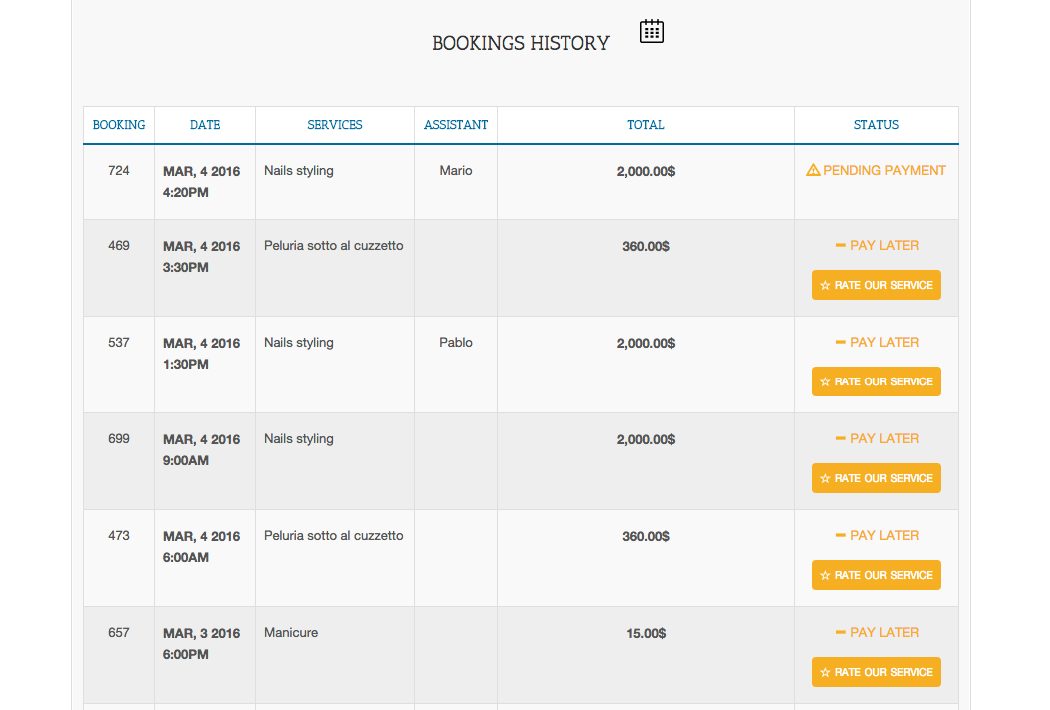This screenshot has height=710, width=1050.
Task: Sort by the Date column header
Action: pos(205,125)
